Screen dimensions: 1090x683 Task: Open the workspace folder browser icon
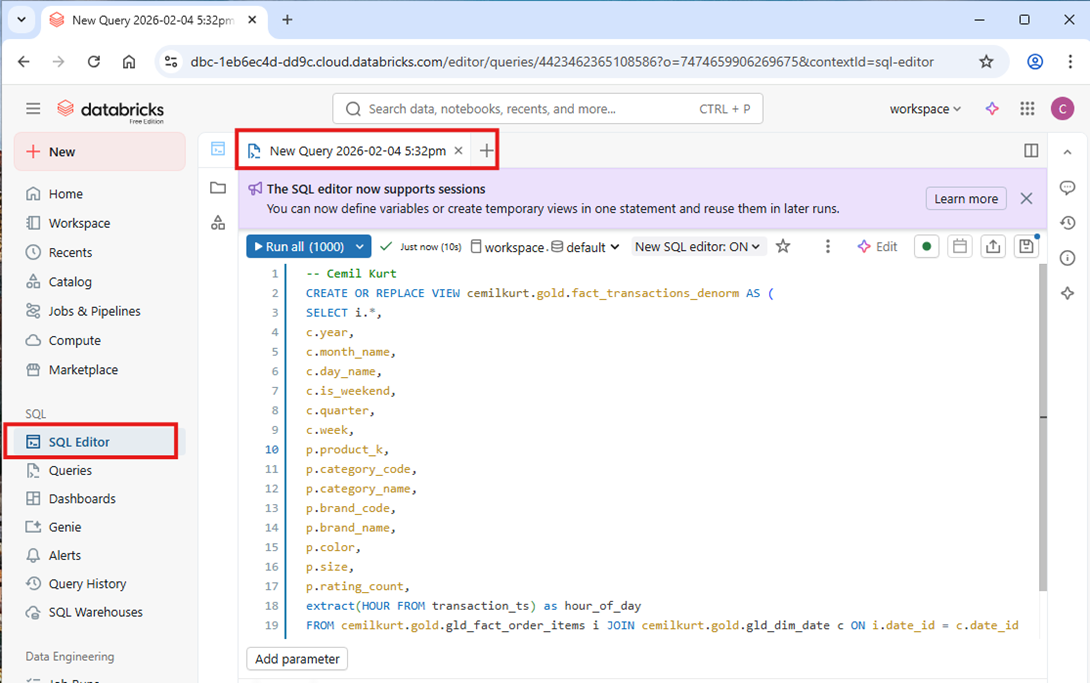pos(218,188)
